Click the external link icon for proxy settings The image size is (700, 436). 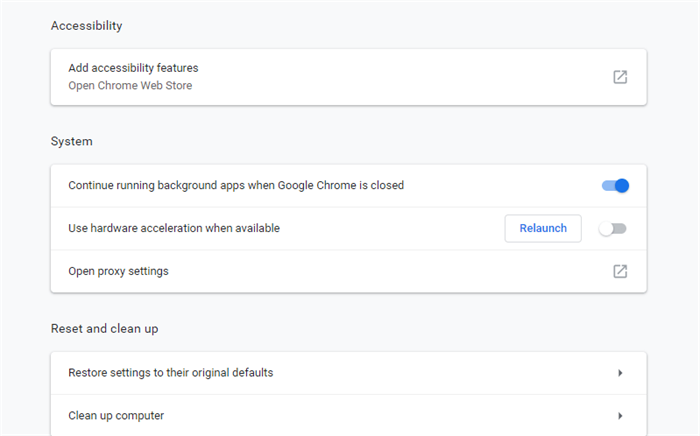tap(620, 271)
